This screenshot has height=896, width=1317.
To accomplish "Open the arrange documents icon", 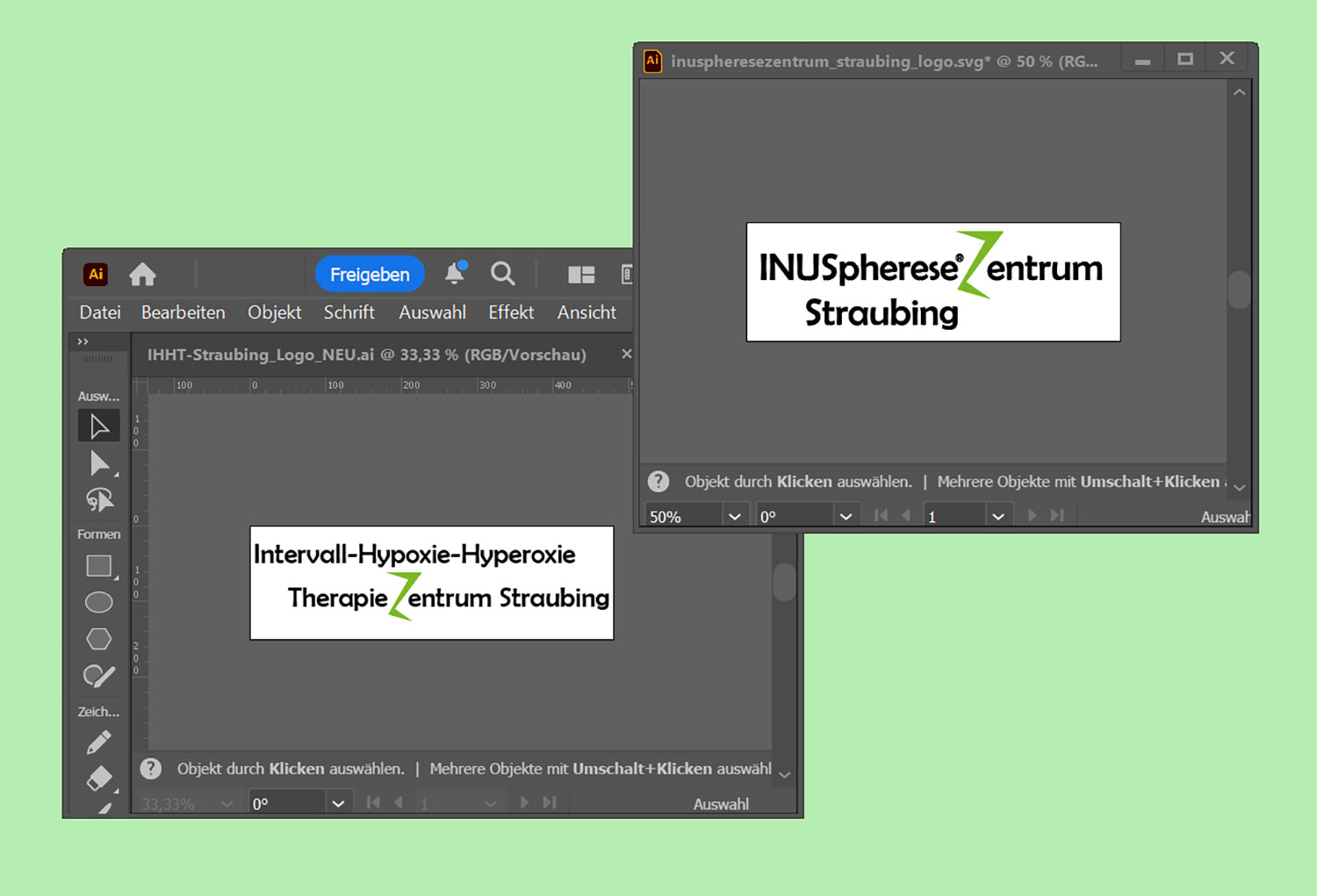I will (581, 275).
